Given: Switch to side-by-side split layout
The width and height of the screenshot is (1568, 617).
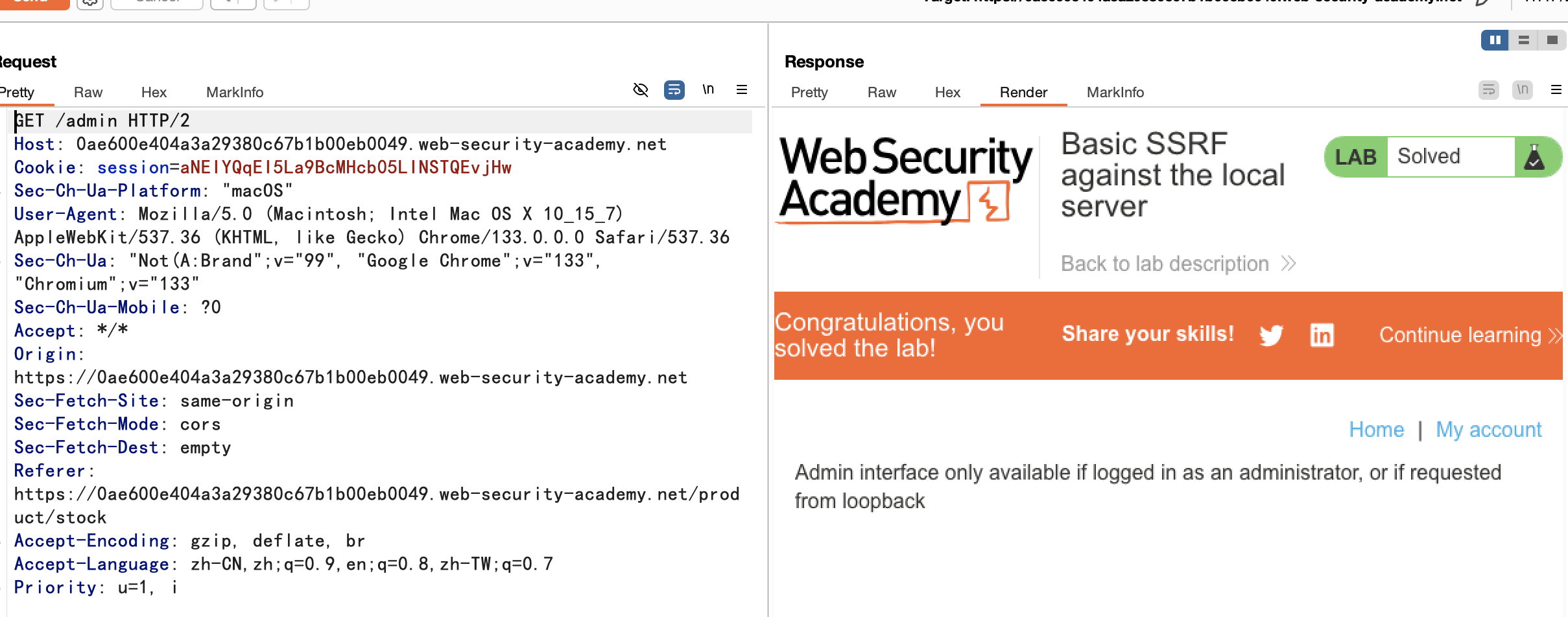Looking at the screenshot, I should point(1495,40).
